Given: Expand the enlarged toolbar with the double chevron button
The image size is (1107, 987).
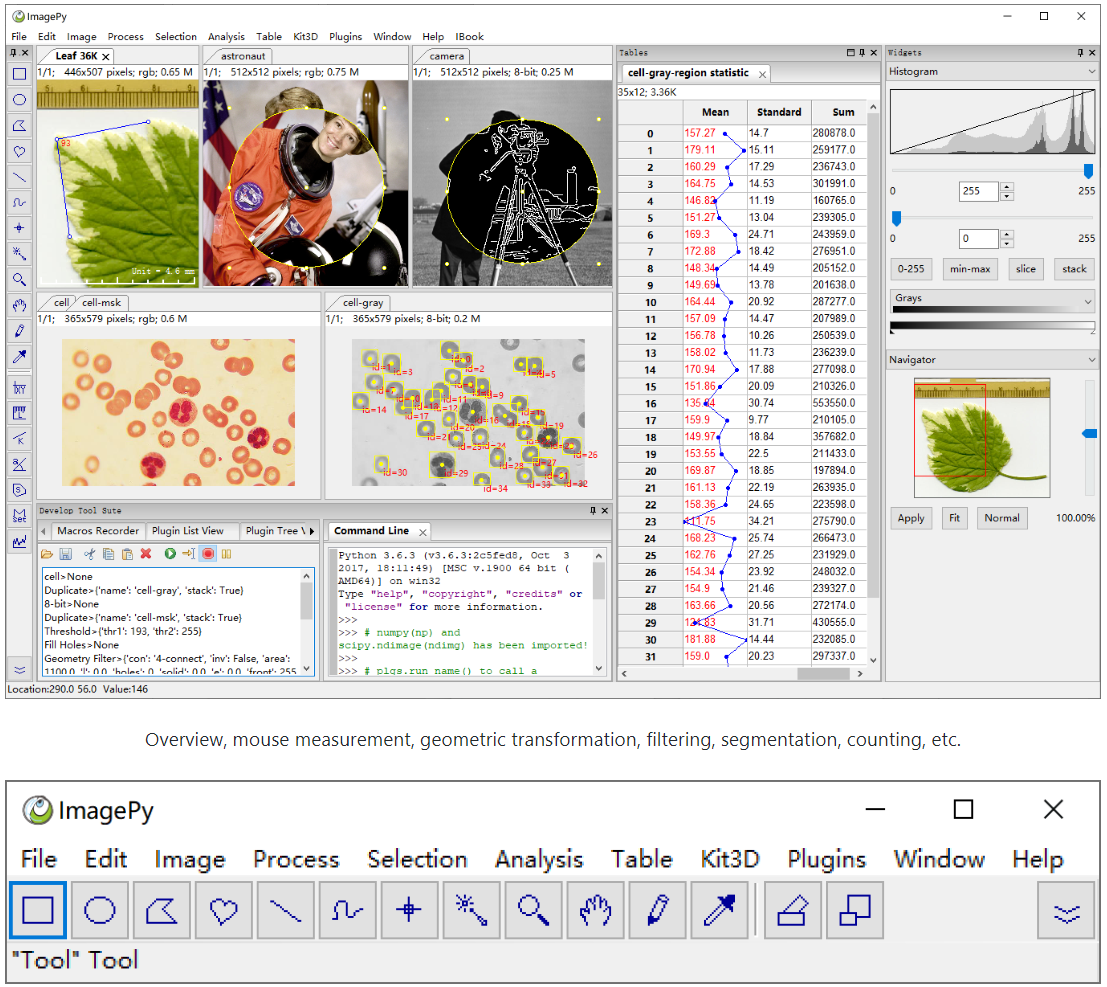Looking at the screenshot, I should tap(1066, 911).
